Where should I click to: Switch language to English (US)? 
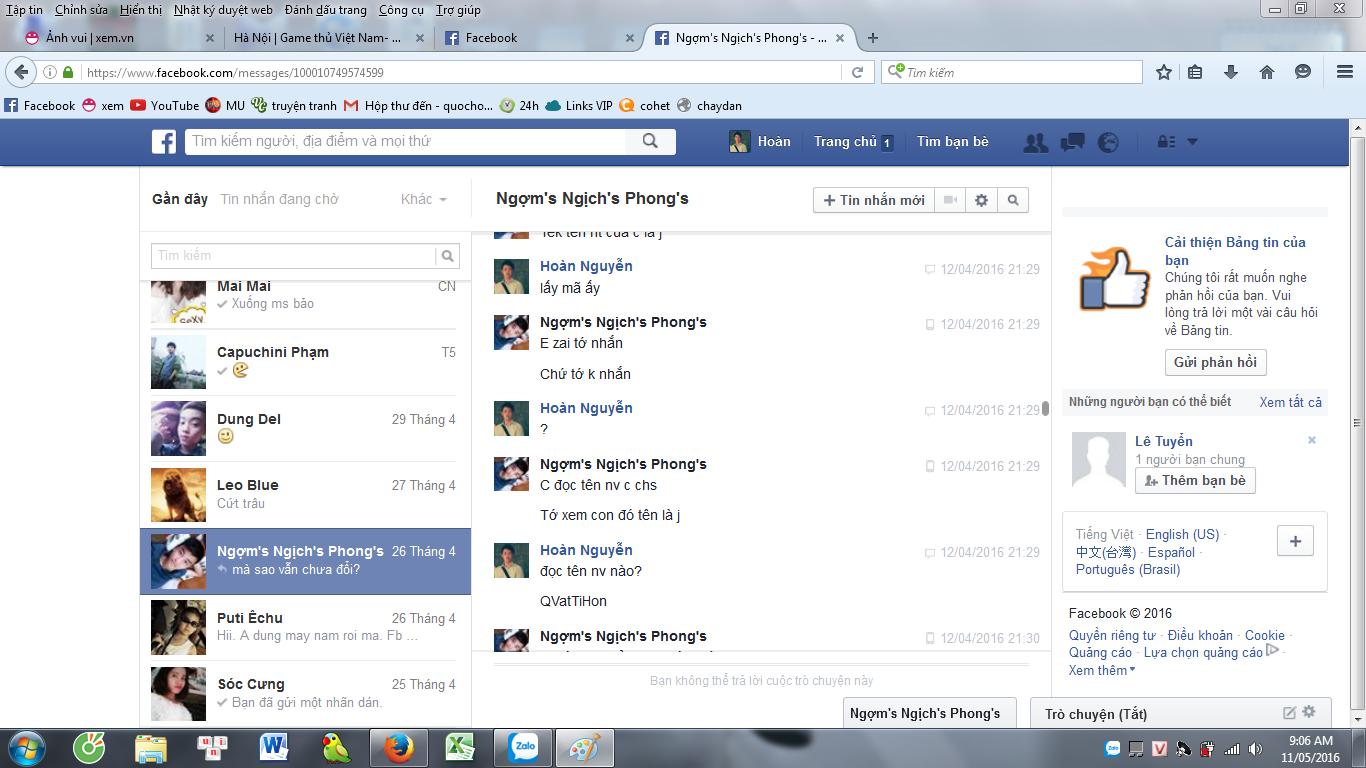(1183, 534)
